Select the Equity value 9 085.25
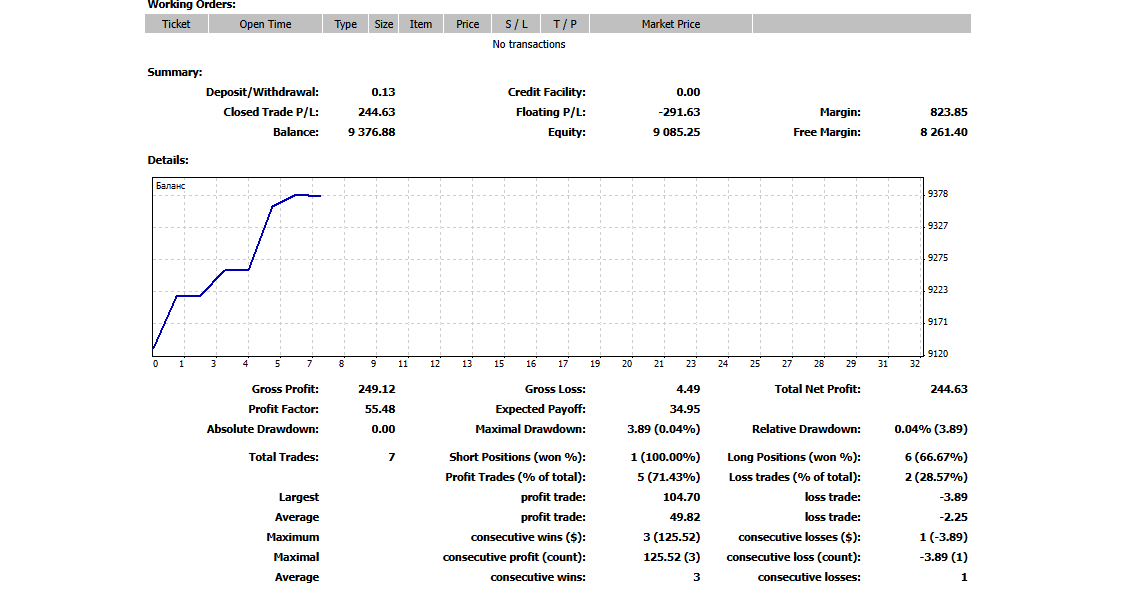1132x594 pixels. point(676,133)
